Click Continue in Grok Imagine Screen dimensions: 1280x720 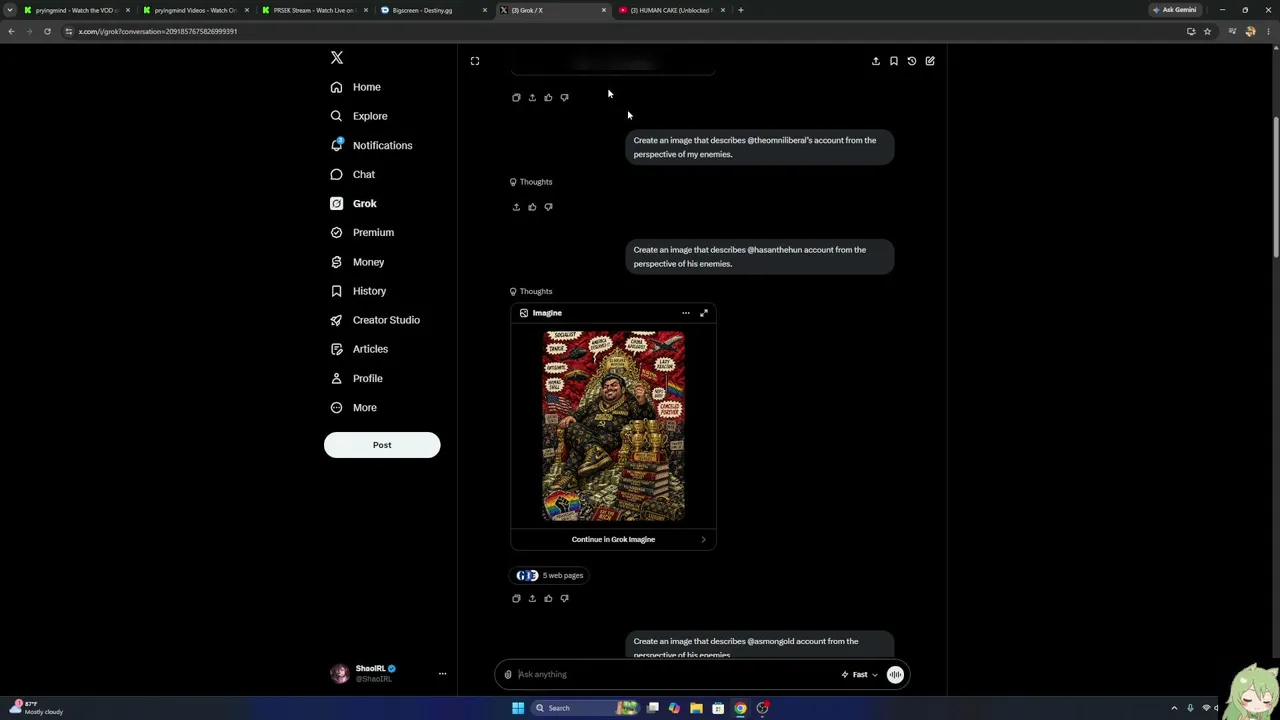[613, 540]
